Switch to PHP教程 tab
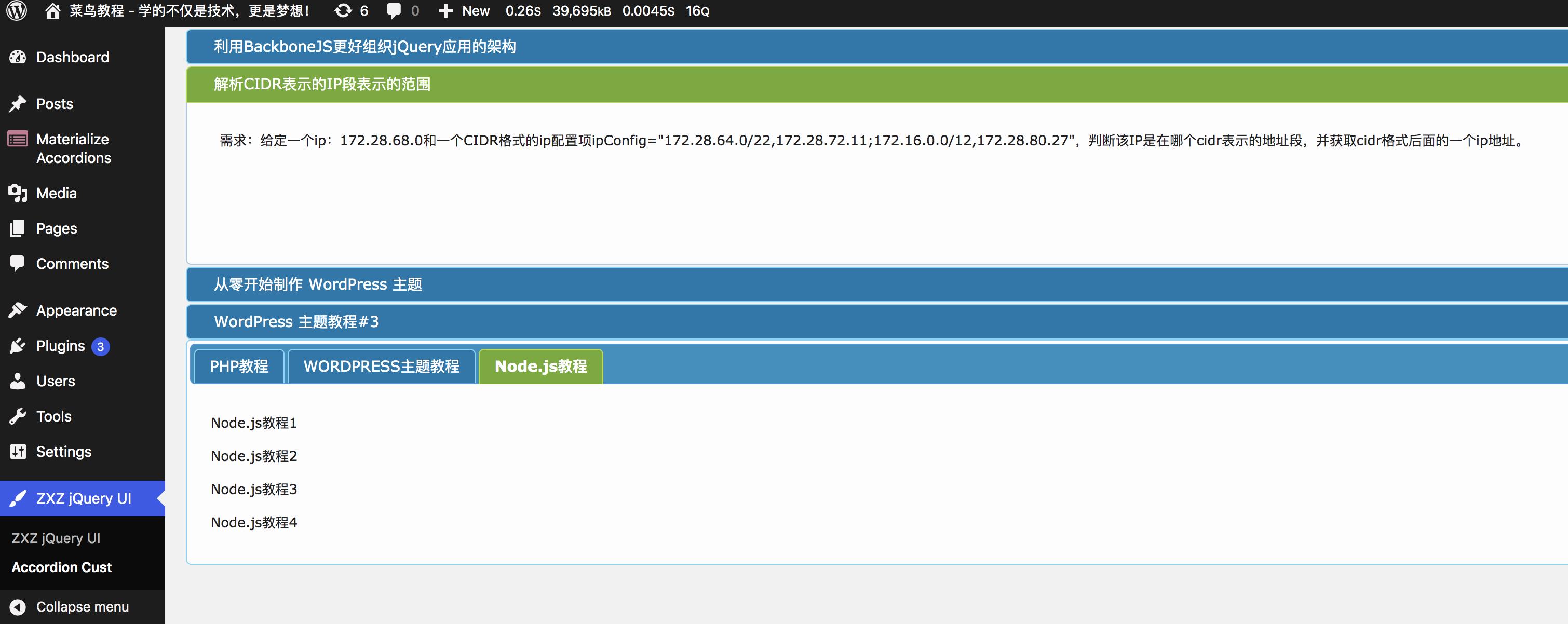 [x=239, y=366]
